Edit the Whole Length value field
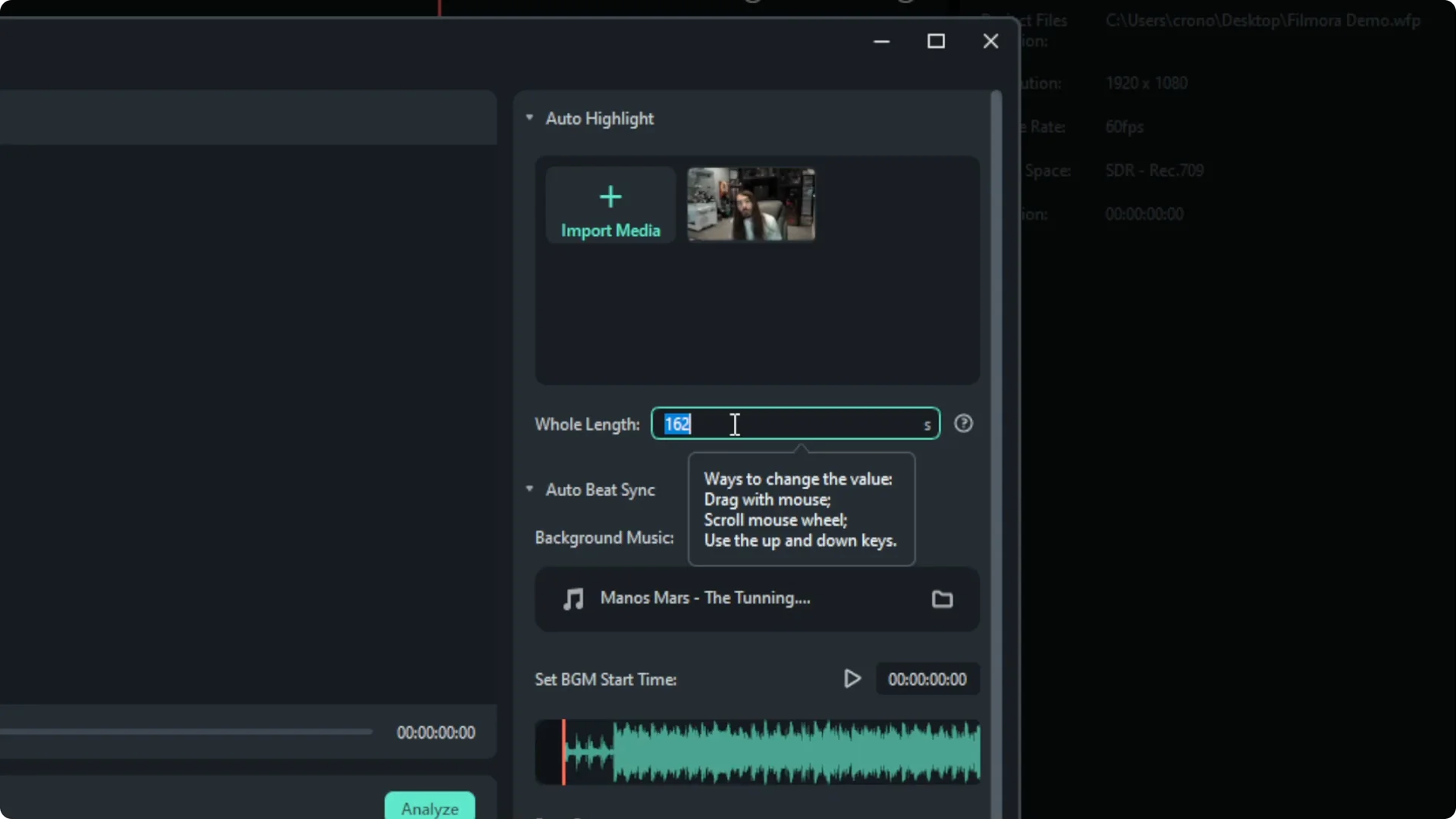 (794, 423)
